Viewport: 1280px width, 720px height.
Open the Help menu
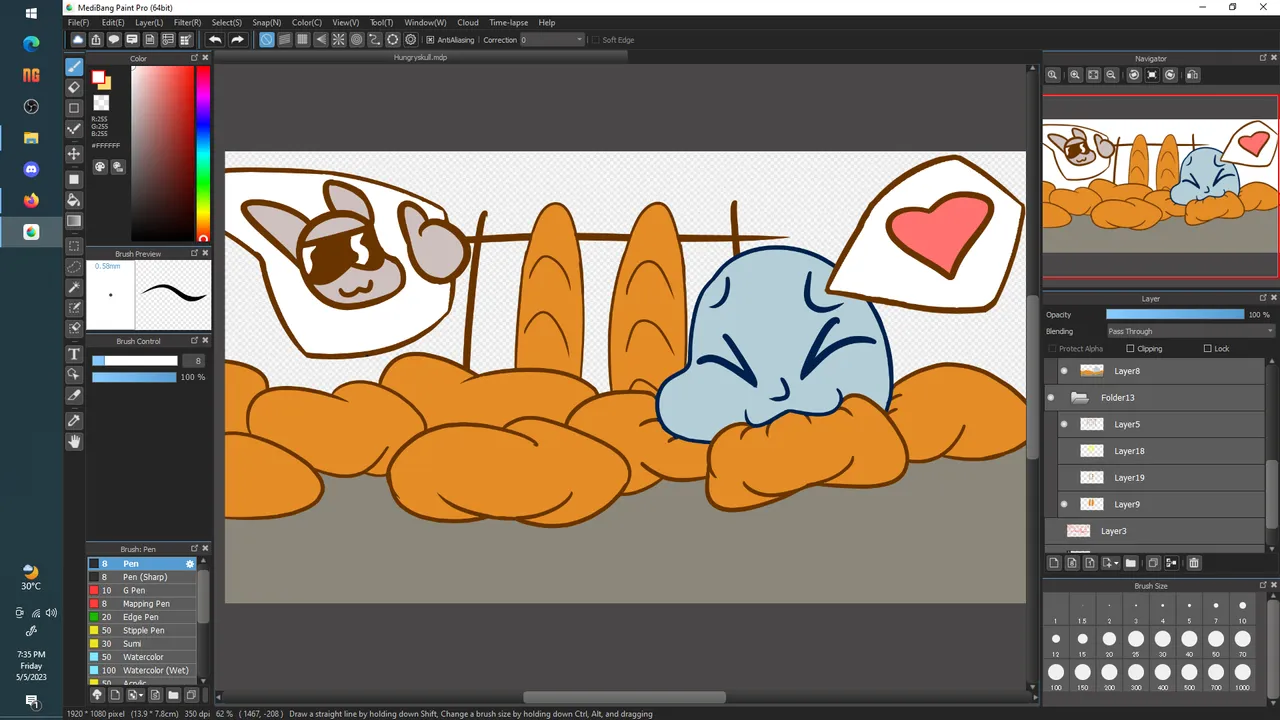pyautogui.click(x=547, y=22)
